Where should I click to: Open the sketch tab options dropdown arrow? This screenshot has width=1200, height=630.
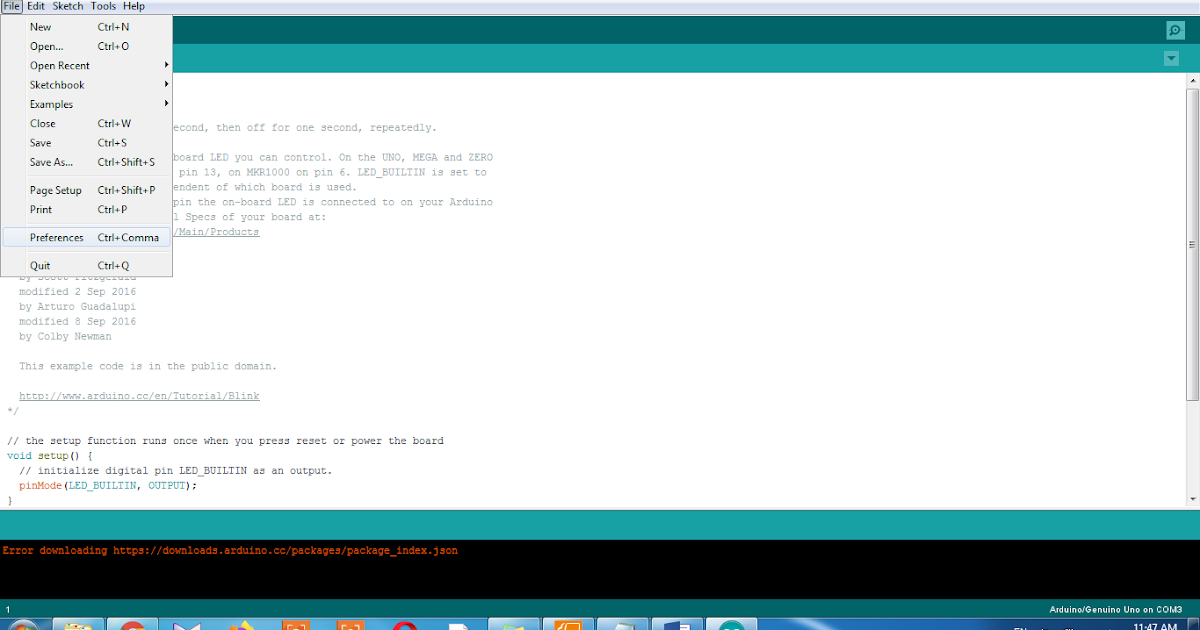pos(1171,58)
